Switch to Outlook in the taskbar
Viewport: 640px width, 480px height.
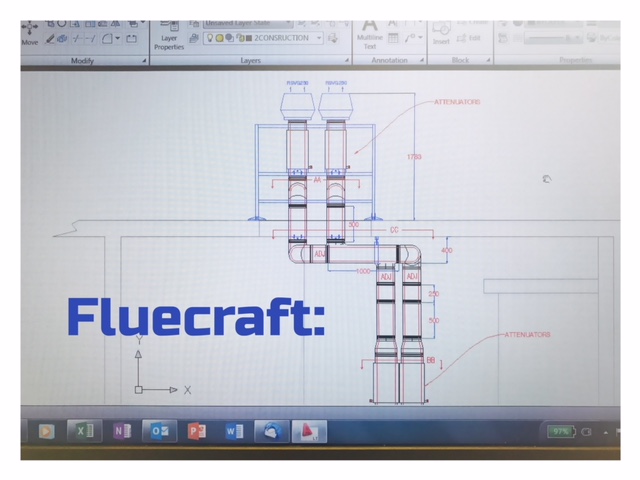(x=159, y=431)
